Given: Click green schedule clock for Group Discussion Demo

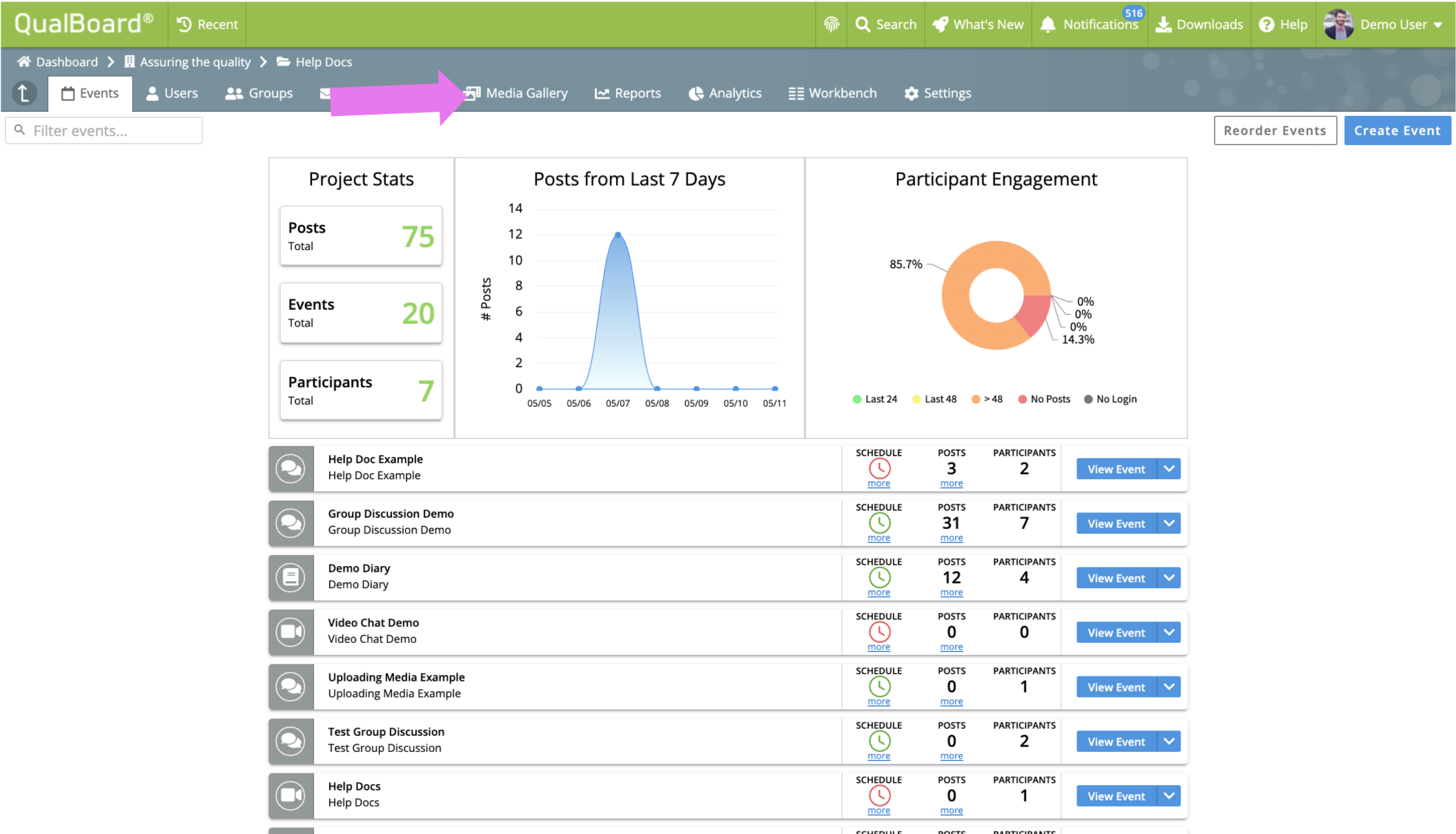Looking at the screenshot, I should 879,523.
